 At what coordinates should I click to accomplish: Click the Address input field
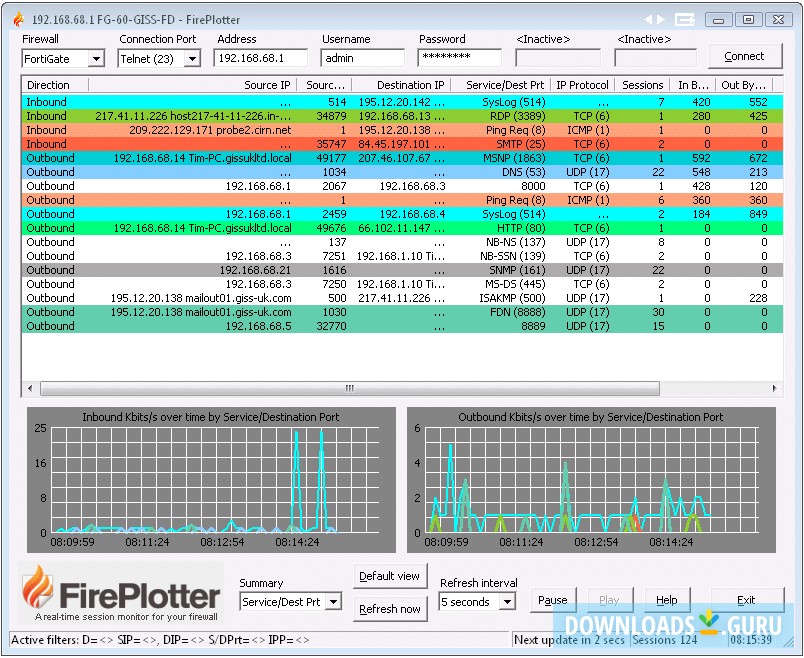[x=260, y=58]
